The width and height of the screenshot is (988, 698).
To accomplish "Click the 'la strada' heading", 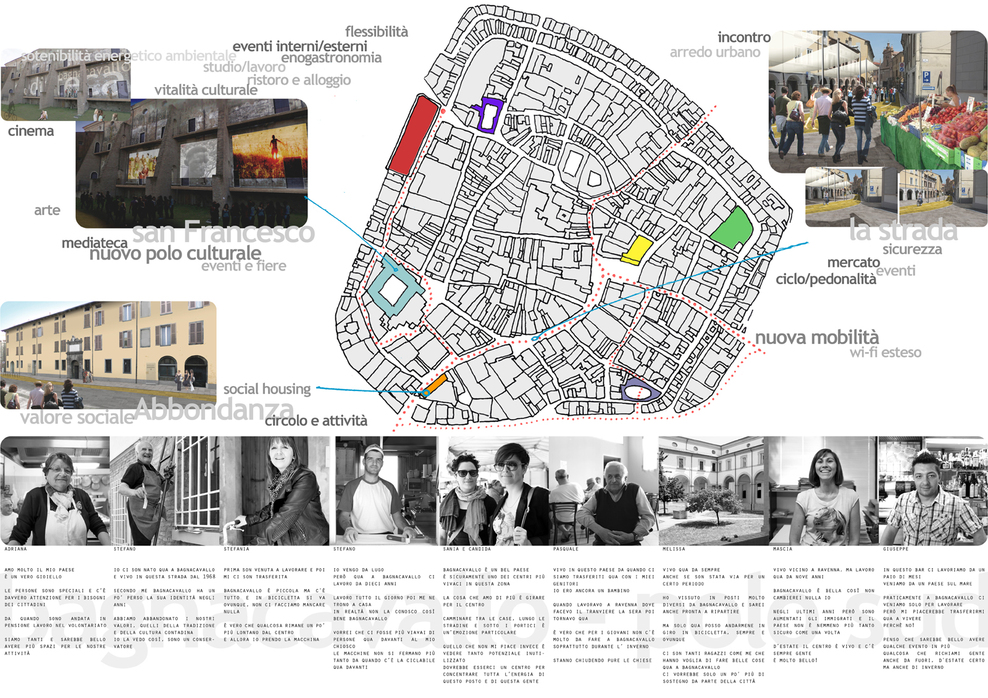I will click(x=904, y=231).
